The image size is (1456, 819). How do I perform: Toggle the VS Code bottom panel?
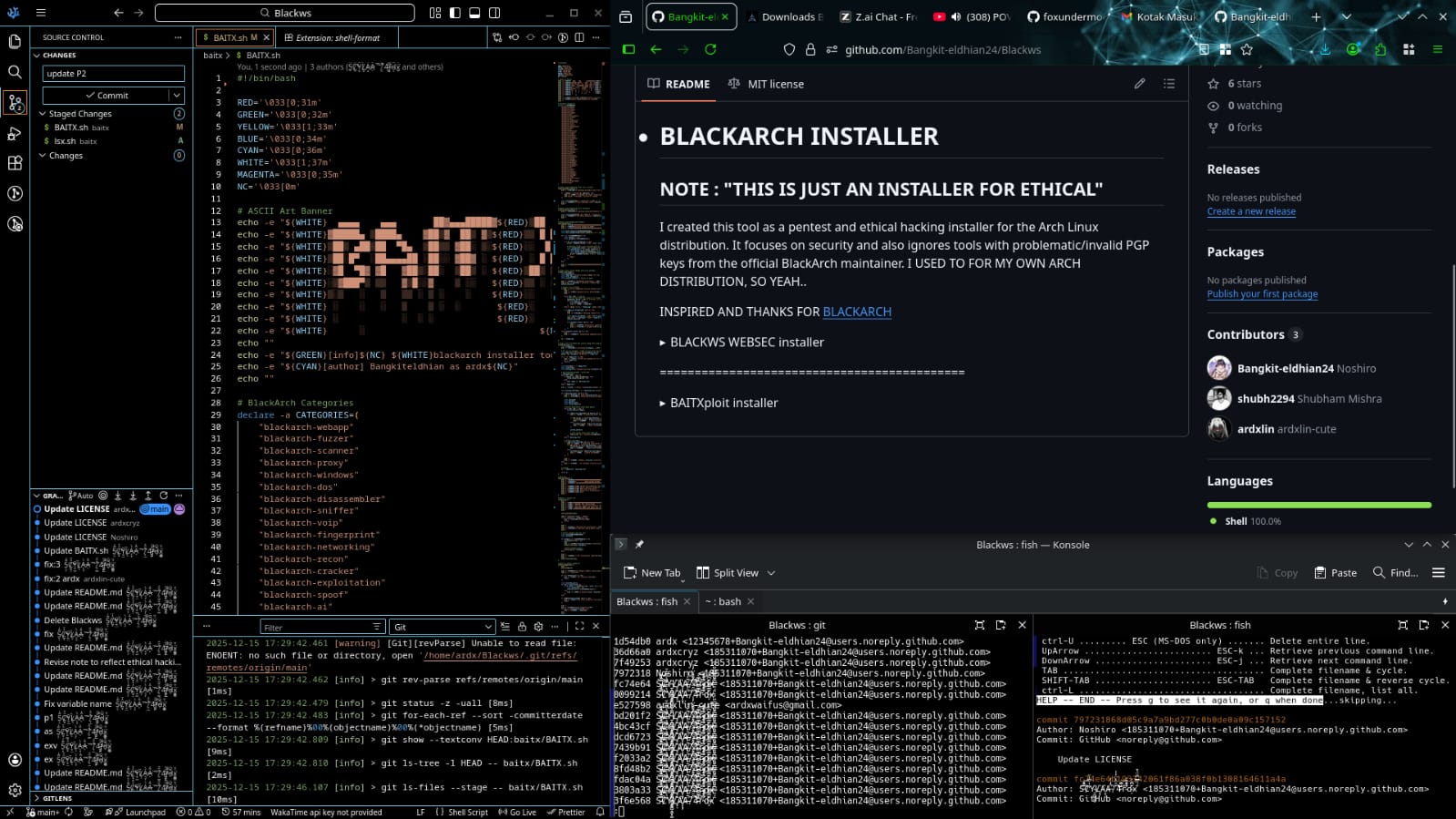(x=474, y=13)
